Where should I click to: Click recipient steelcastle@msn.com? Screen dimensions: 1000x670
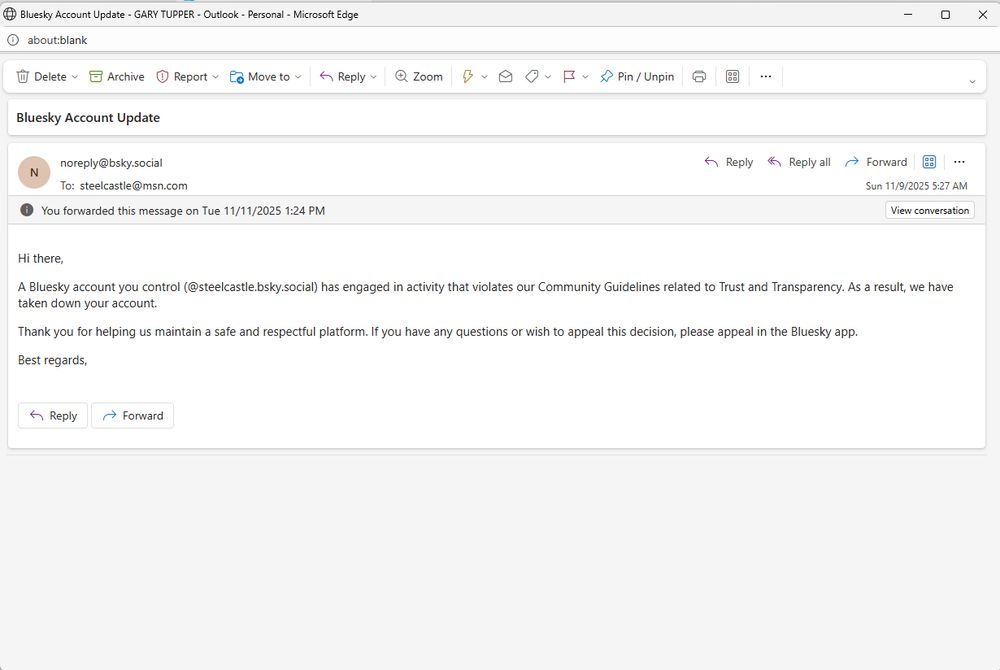coord(133,186)
